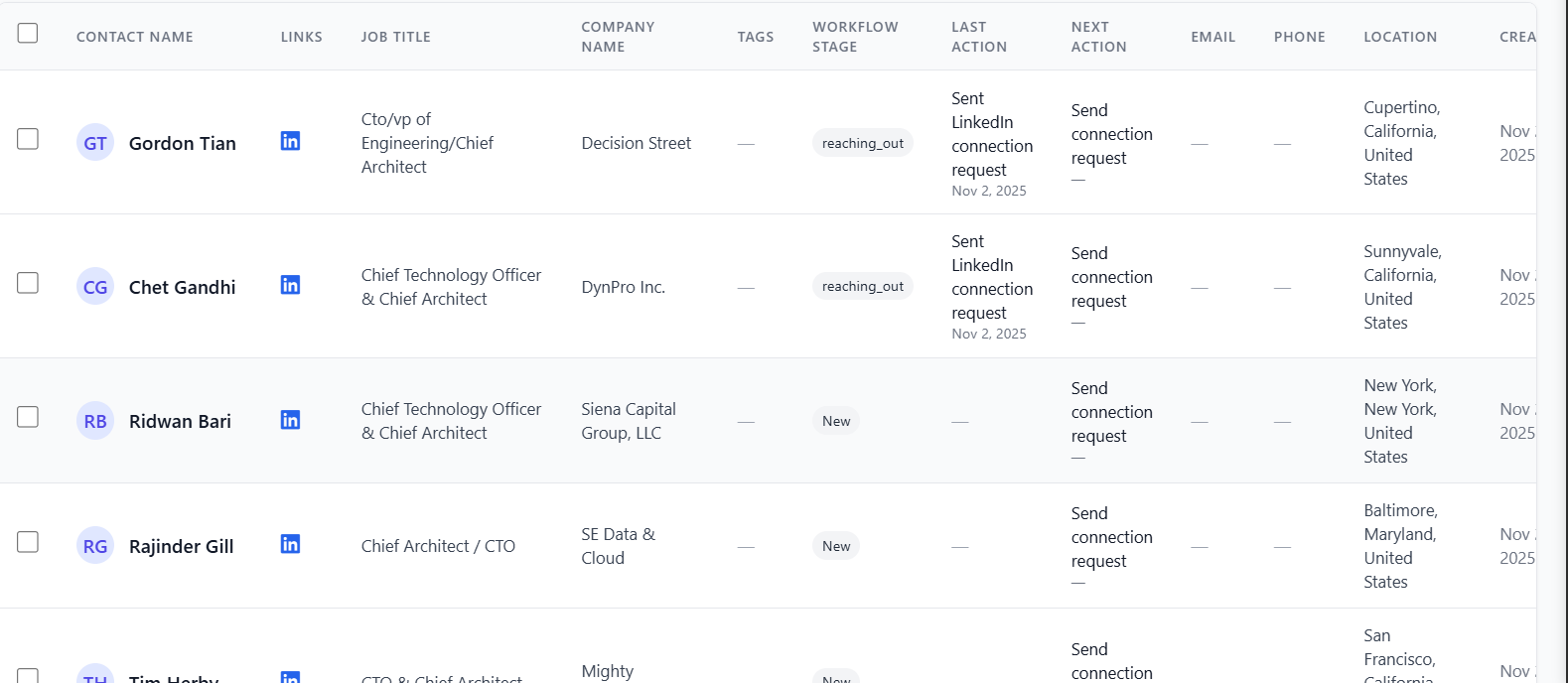This screenshot has height=683, width=1568.
Task: Select Ridwan Bari's row checkbox
Action: 28,417
